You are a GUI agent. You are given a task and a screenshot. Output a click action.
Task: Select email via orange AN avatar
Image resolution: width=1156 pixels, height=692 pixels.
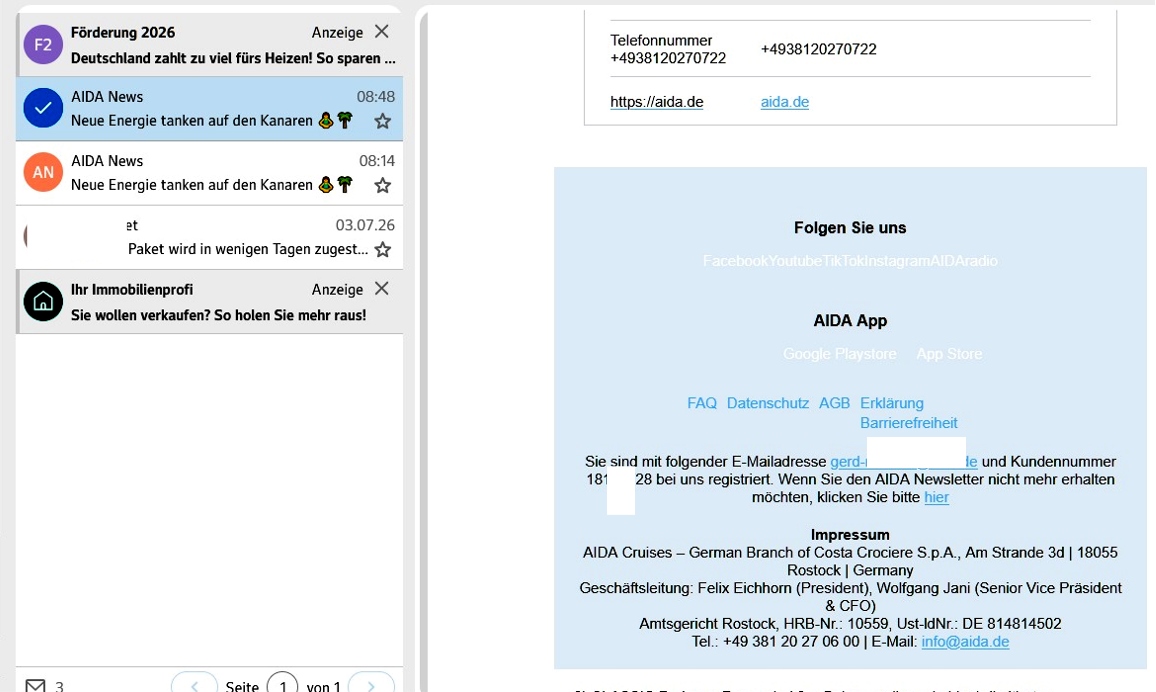[43, 172]
